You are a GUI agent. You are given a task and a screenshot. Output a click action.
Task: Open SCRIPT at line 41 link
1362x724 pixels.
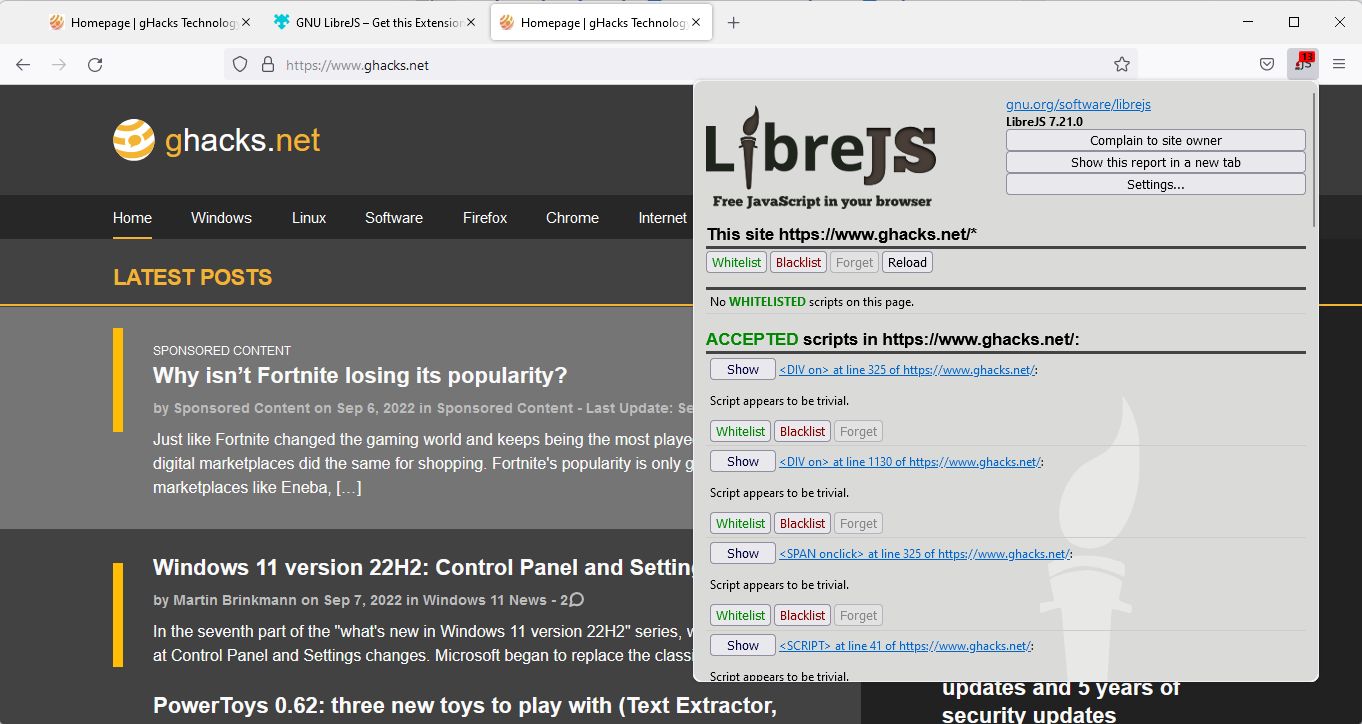coord(905,646)
